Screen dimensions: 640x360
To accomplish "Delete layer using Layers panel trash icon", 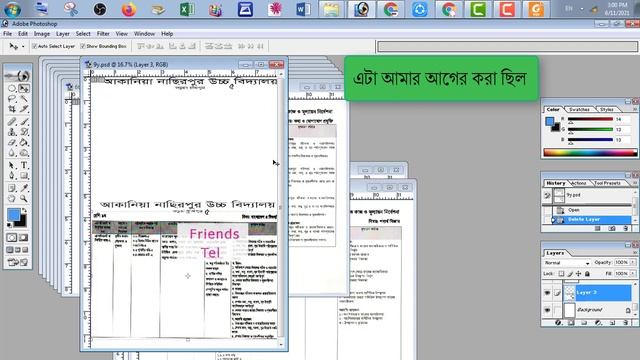I will [x=626, y=323].
